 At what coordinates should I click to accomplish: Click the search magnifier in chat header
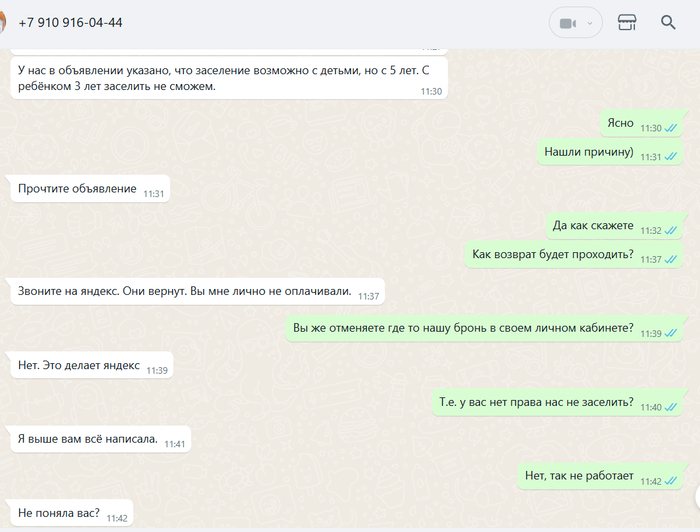point(668,22)
